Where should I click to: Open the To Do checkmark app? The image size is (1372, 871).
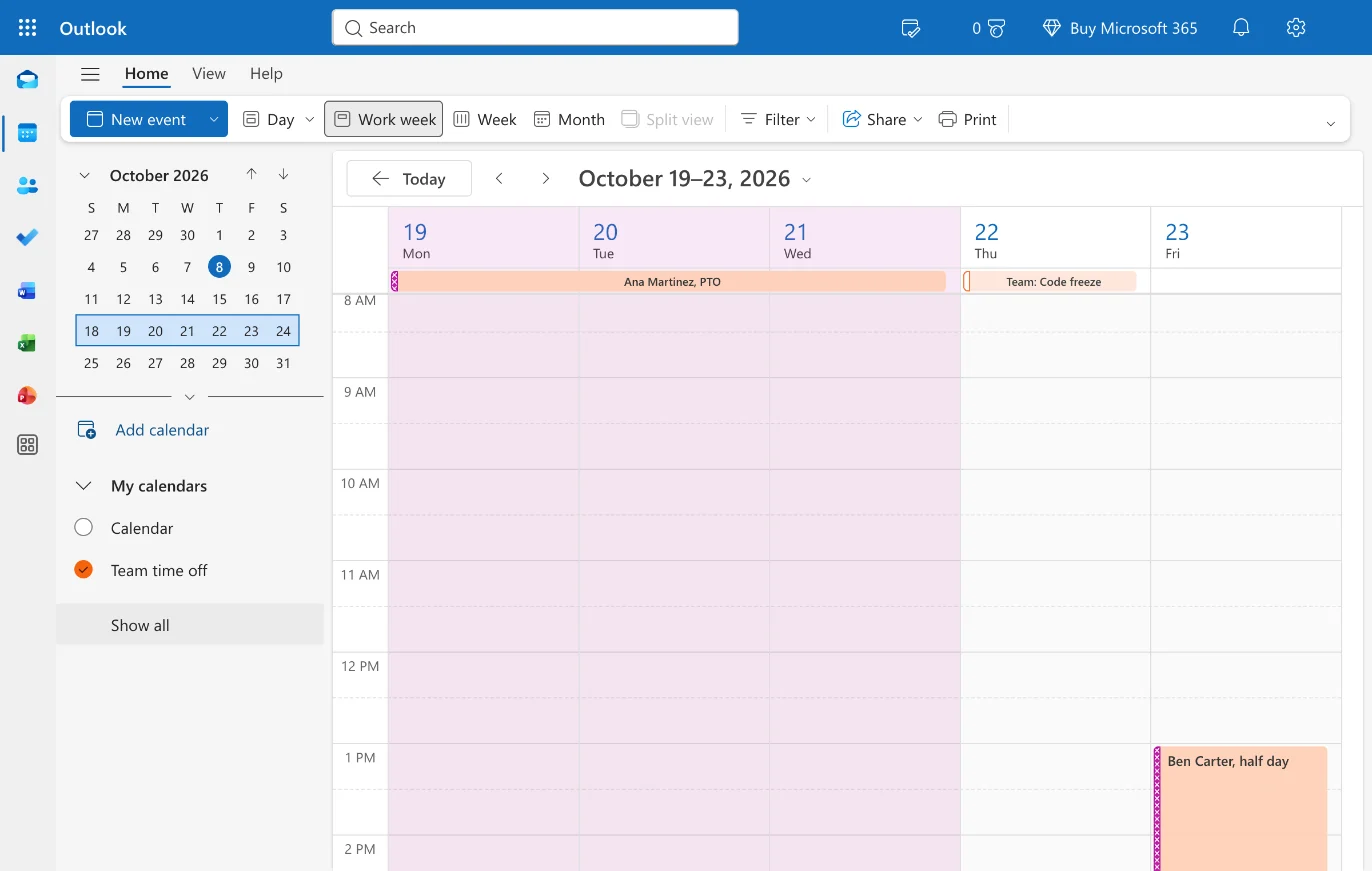pos(27,237)
